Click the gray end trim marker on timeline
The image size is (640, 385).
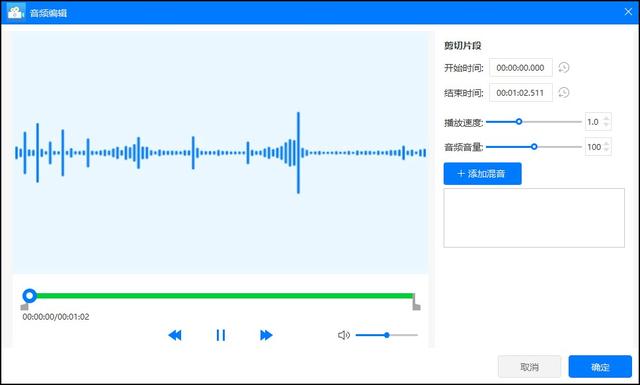pyautogui.click(x=416, y=304)
